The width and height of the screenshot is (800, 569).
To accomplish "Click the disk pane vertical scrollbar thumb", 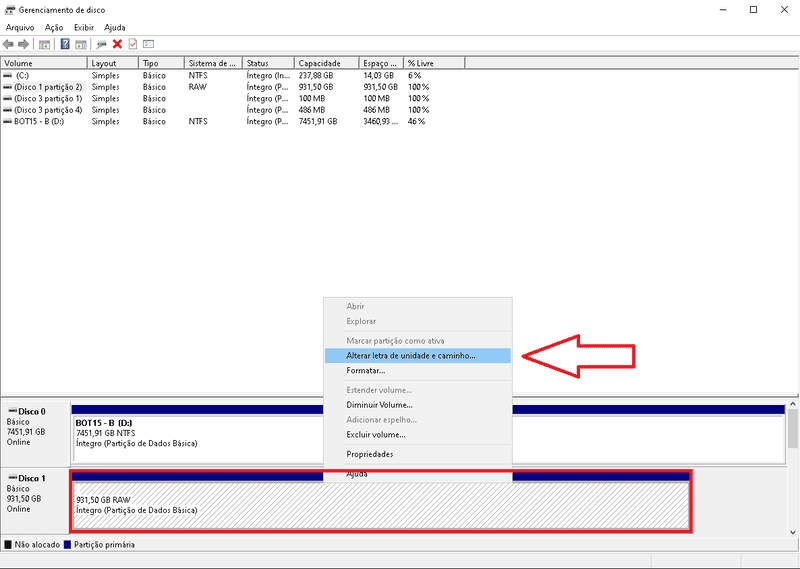I will 793,429.
